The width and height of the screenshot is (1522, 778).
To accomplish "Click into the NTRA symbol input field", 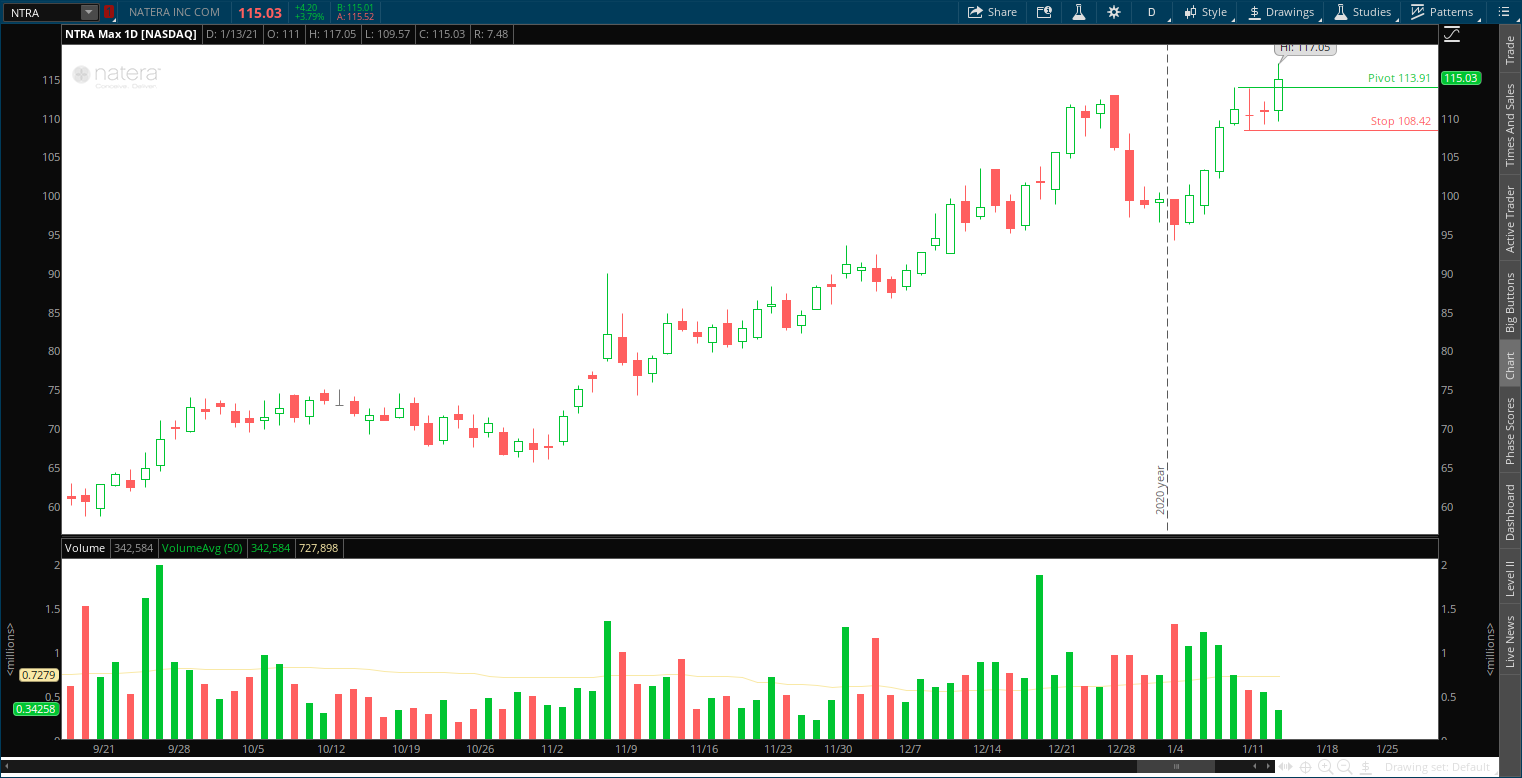I will (x=42, y=12).
